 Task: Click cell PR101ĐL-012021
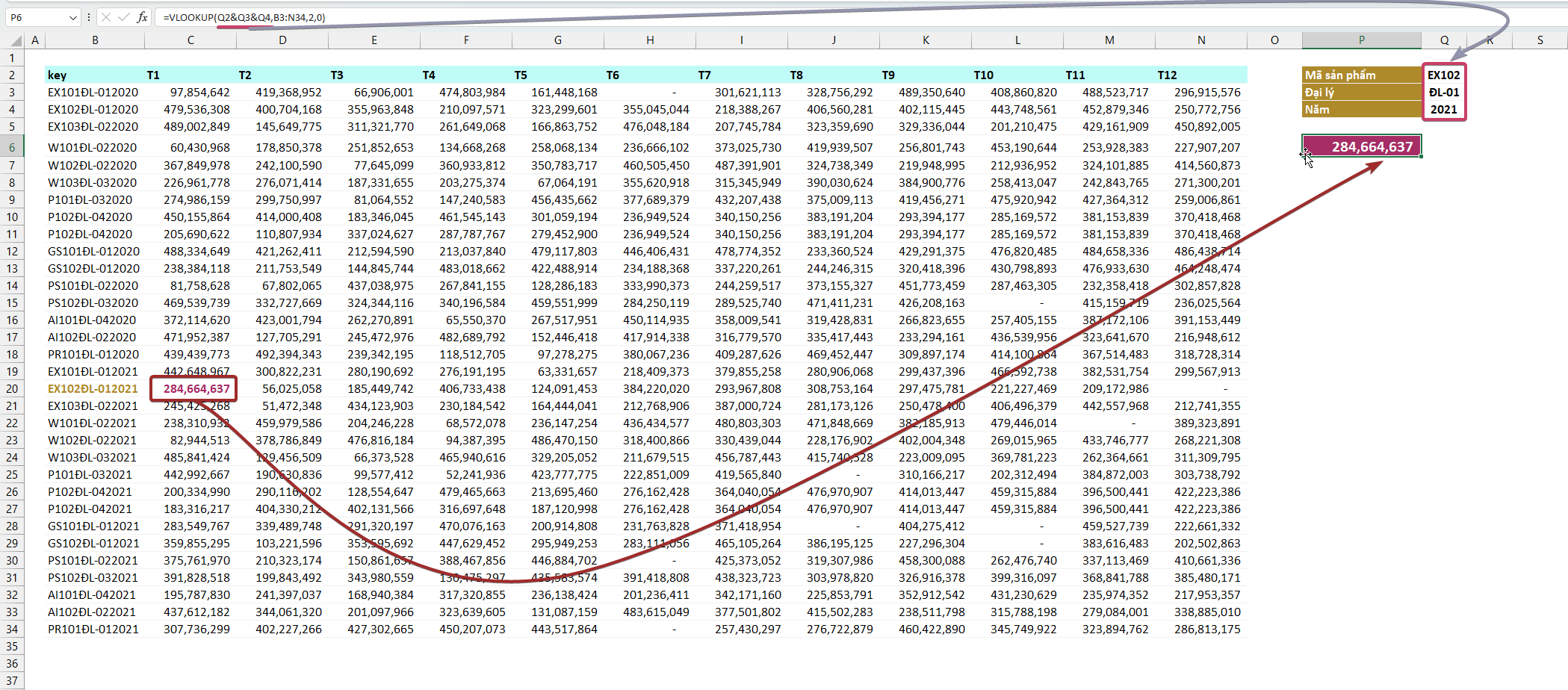[x=95, y=630]
